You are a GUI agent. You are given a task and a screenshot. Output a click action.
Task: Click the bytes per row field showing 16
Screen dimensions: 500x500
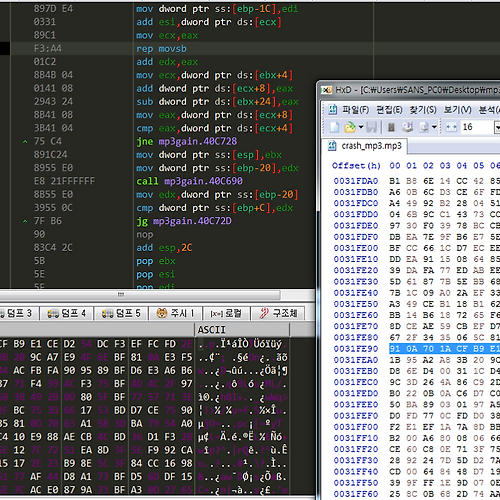pos(477,127)
